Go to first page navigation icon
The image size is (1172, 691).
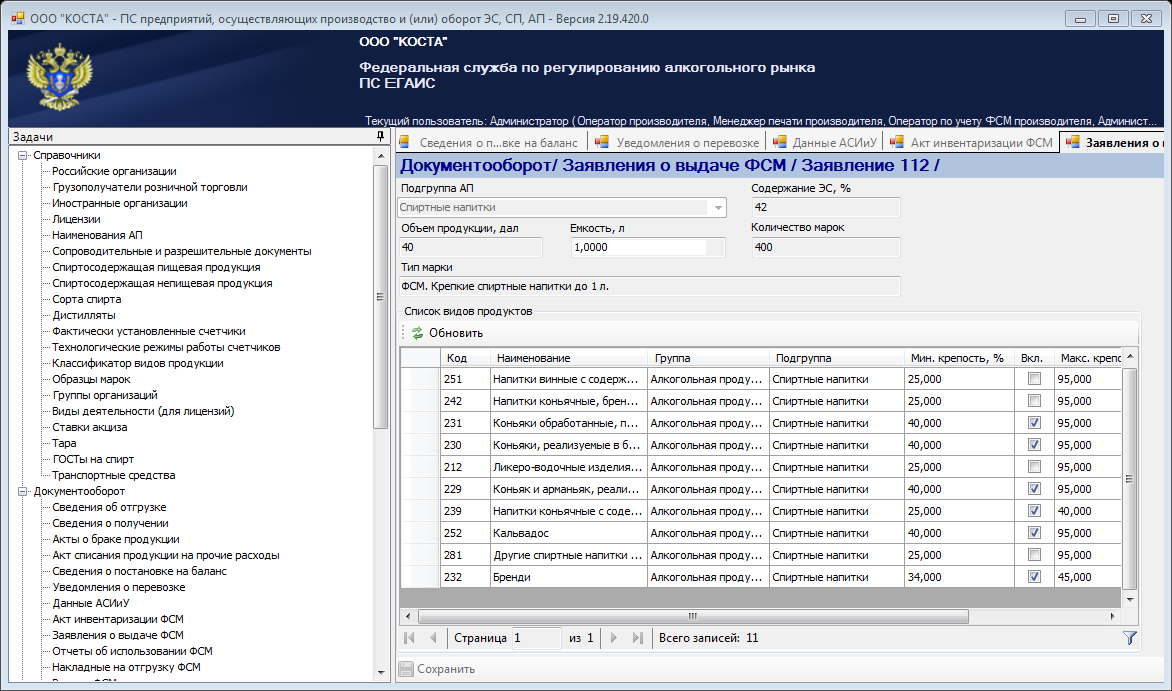point(409,638)
